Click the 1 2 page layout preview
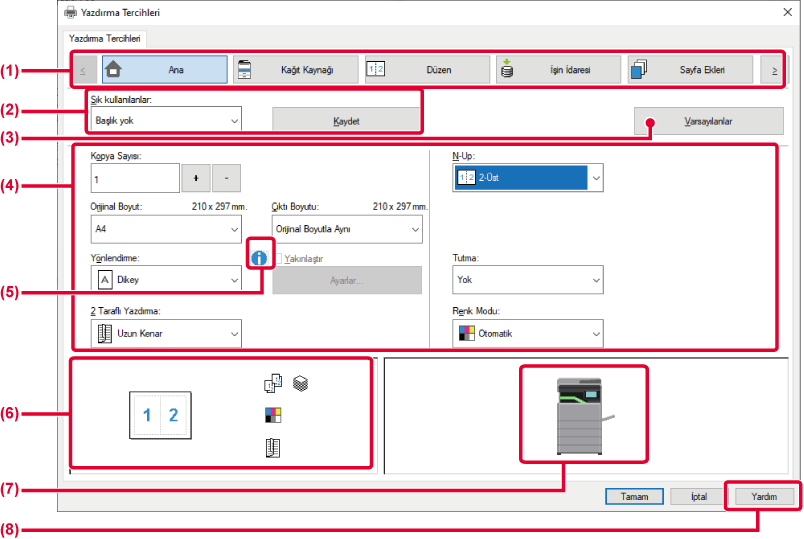The width and height of the screenshot is (804, 539). click(x=160, y=415)
